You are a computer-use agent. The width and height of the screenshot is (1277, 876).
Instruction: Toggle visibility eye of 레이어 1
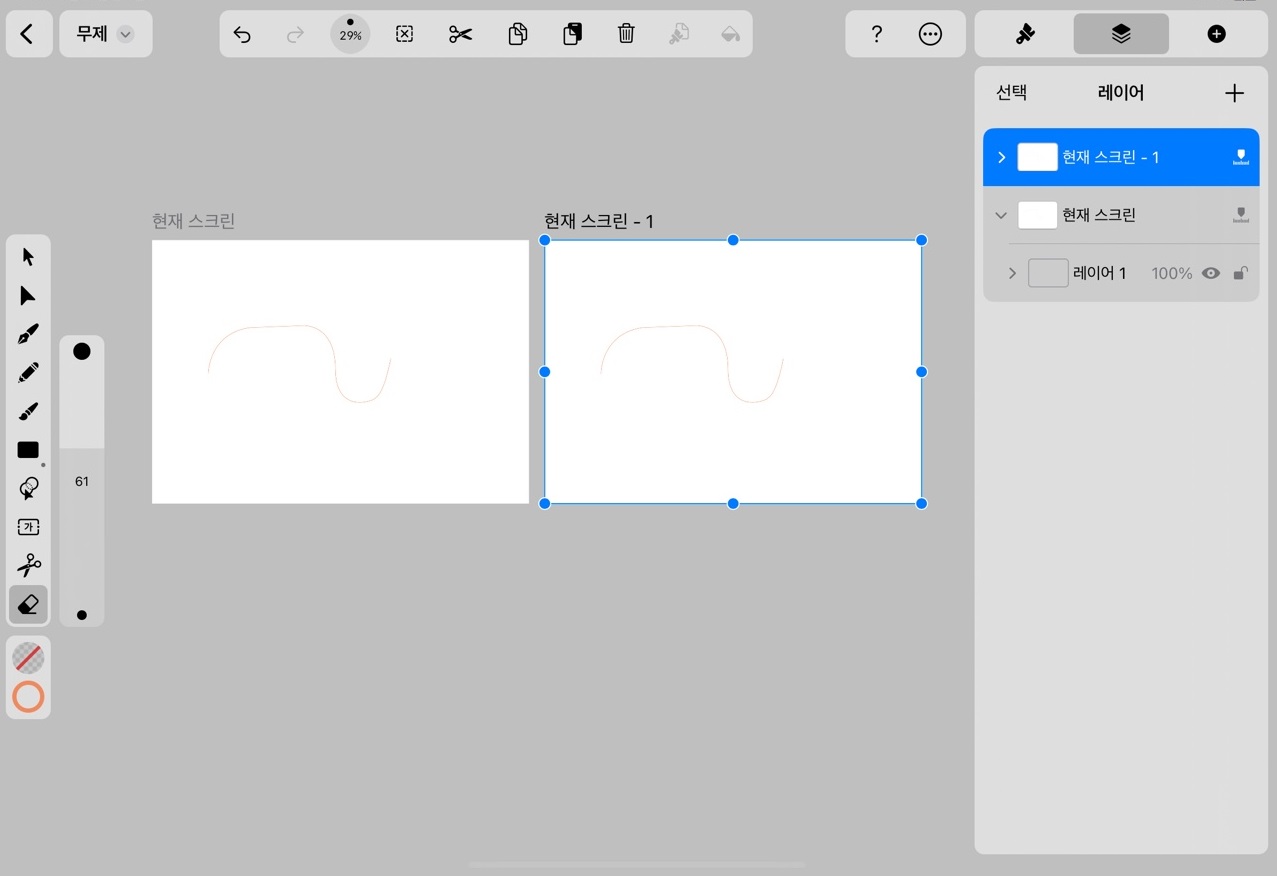pos(1211,273)
